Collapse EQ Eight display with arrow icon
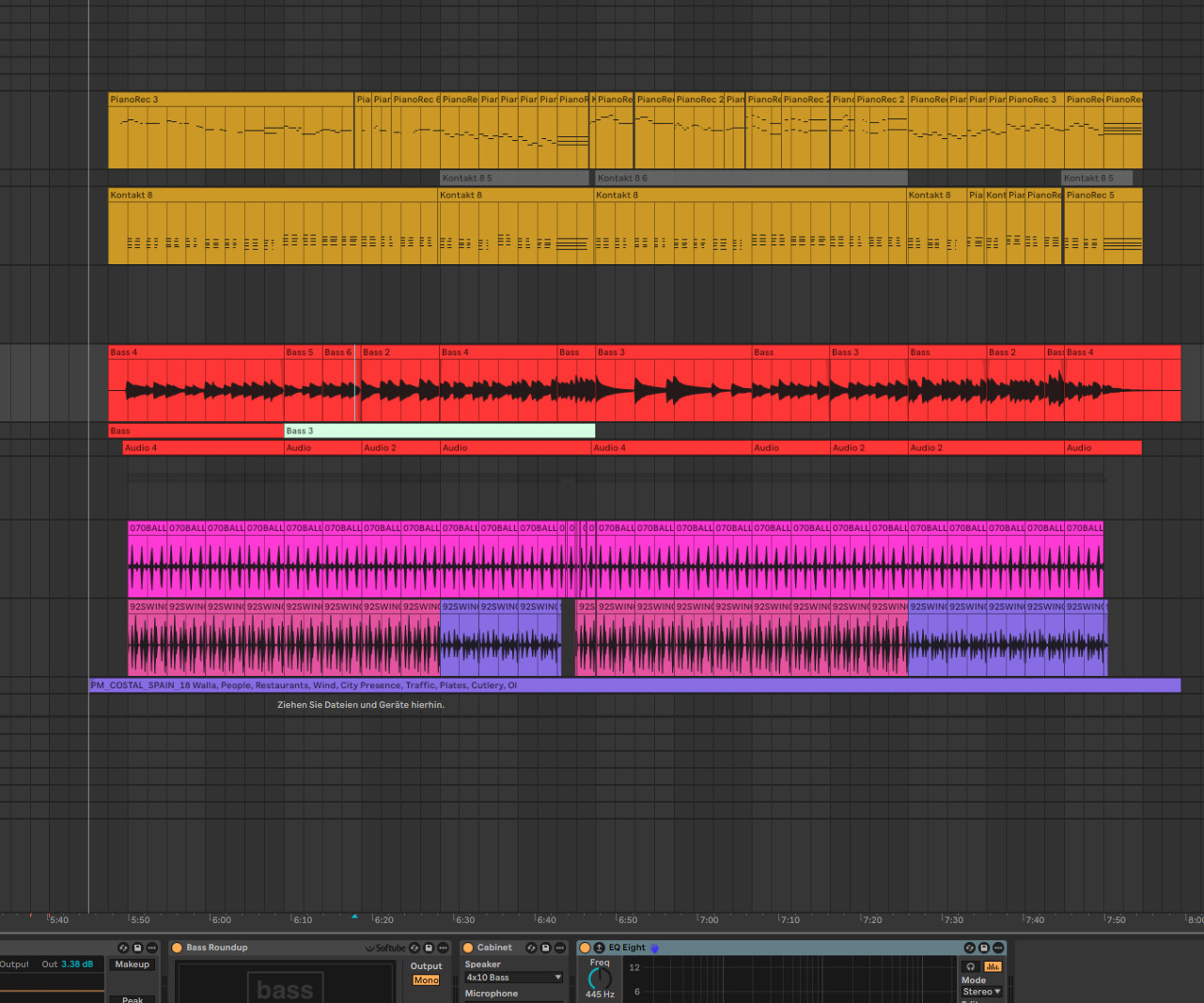 599,948
